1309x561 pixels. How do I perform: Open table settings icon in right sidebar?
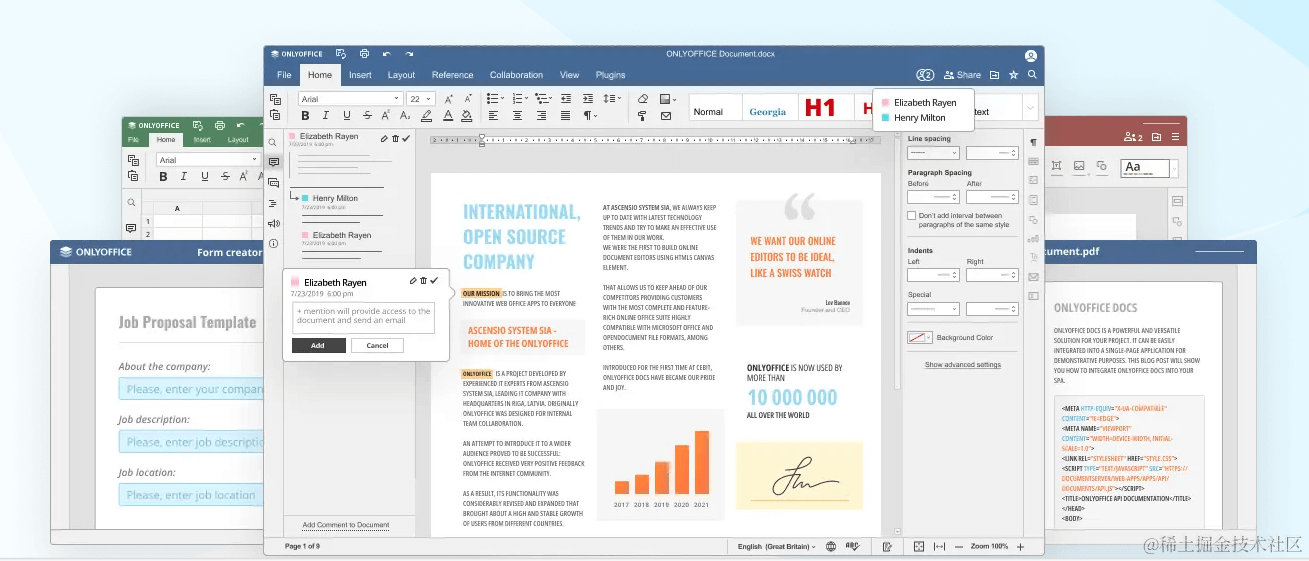tap(1033, 162)
